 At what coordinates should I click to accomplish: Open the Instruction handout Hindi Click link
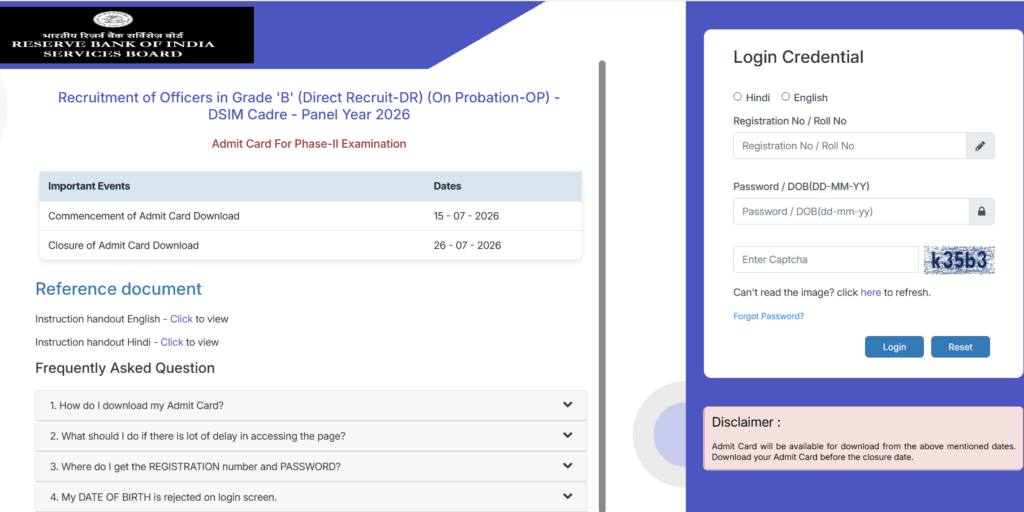[x=172, y=342]
